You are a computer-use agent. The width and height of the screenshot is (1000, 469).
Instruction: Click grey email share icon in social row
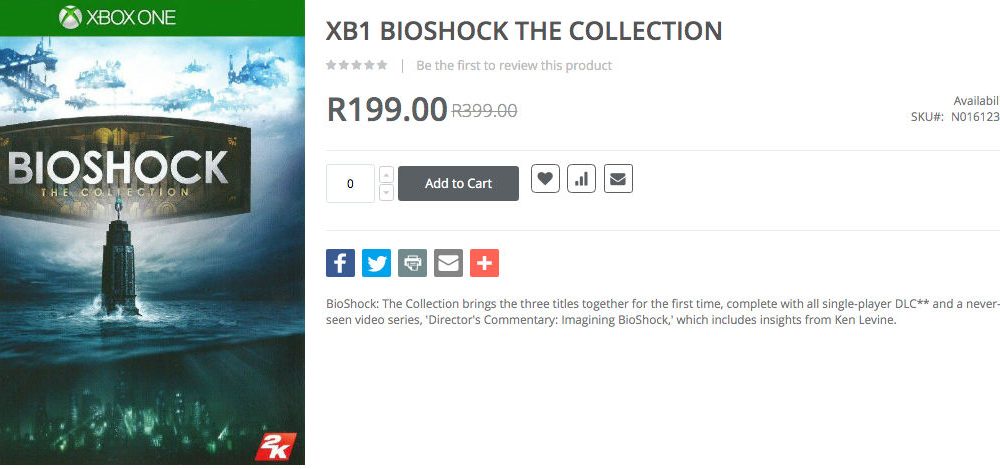[448, 263]
